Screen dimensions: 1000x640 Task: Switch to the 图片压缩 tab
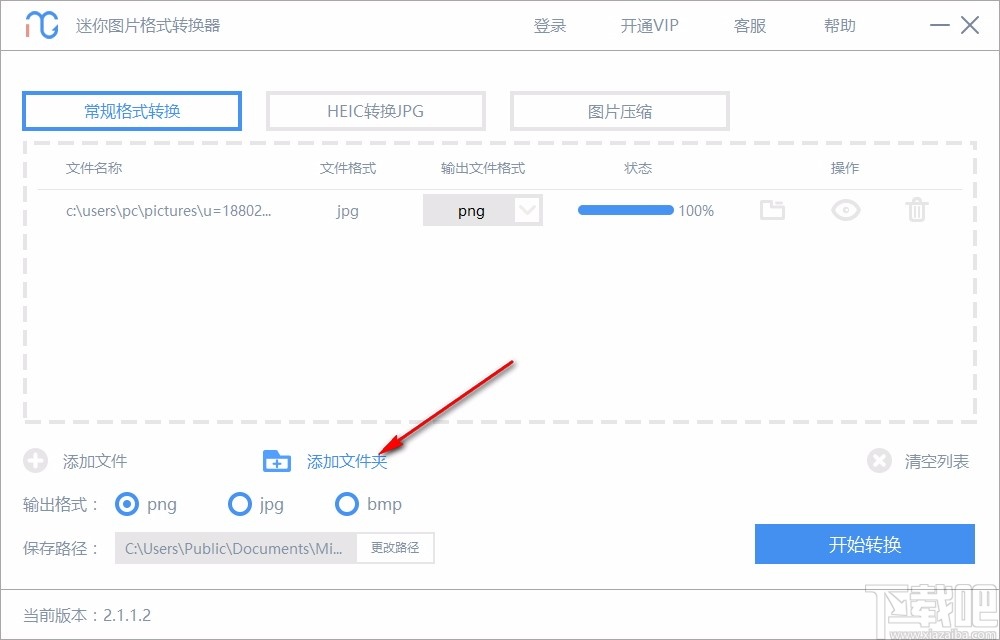[x=619, y=110]
